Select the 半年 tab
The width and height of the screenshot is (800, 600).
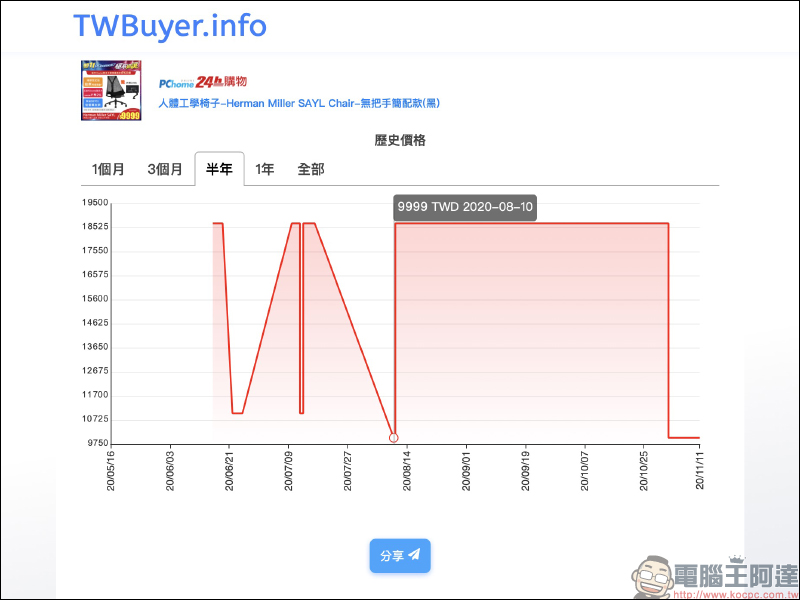[219, 169]
